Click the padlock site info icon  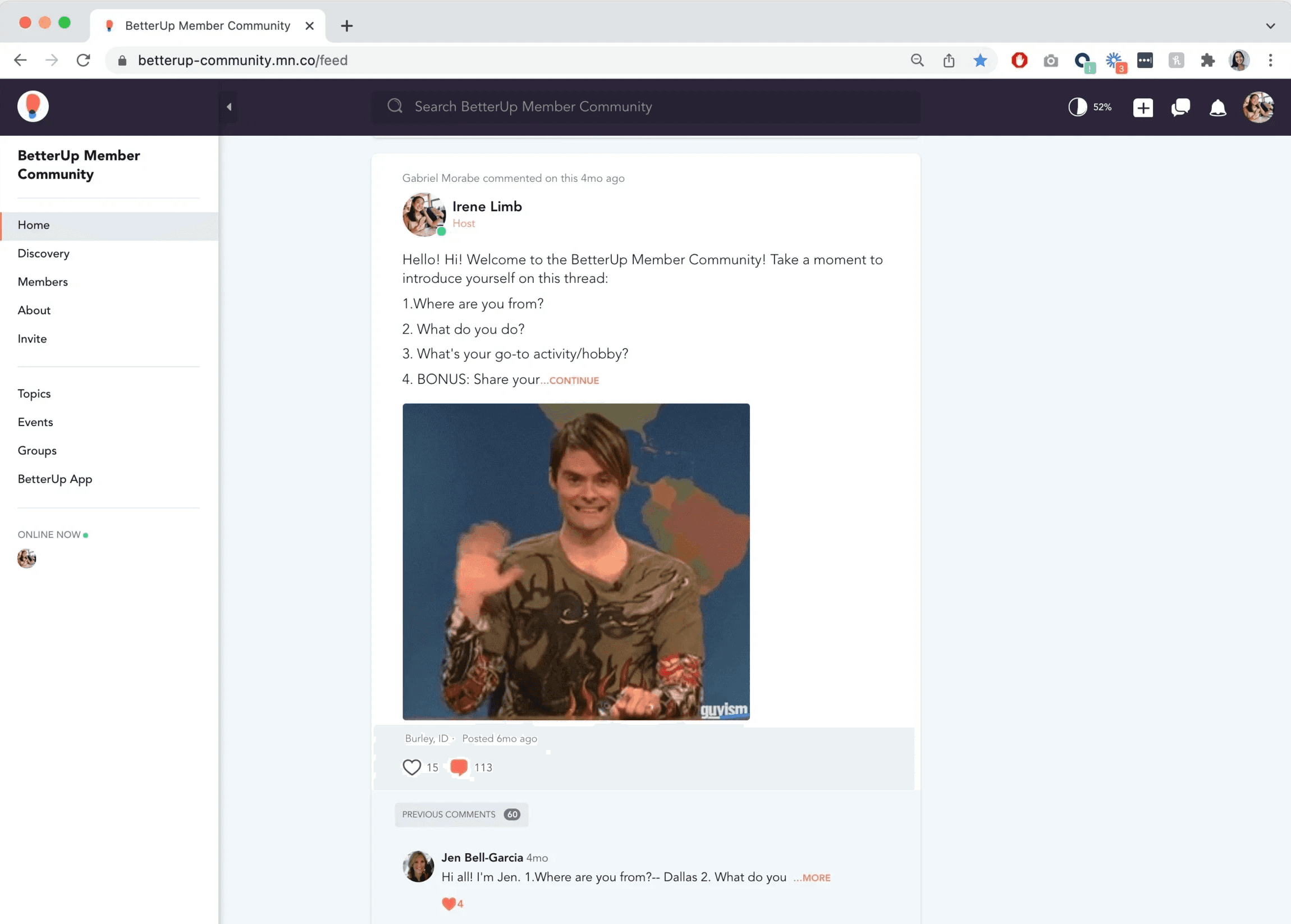[122, 60]
